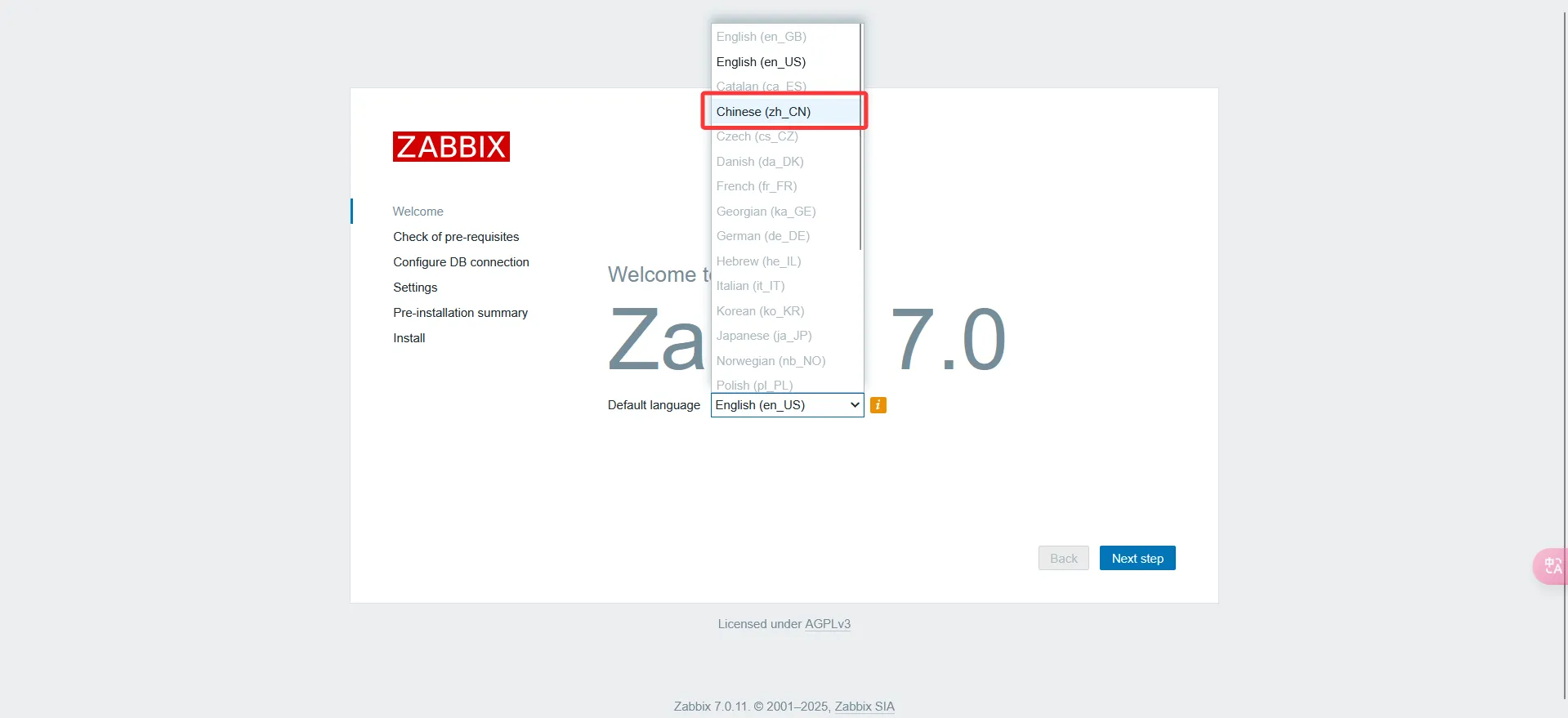The image size is (1568, 718).
Task: Click the Next step button
Action: point(1137,558)
